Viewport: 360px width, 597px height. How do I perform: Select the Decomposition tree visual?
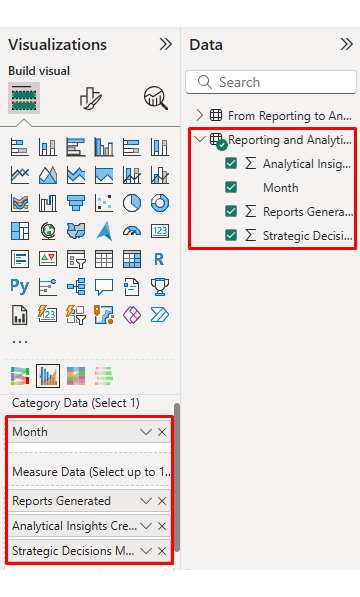pyautogui.click(x=76, y=287)
